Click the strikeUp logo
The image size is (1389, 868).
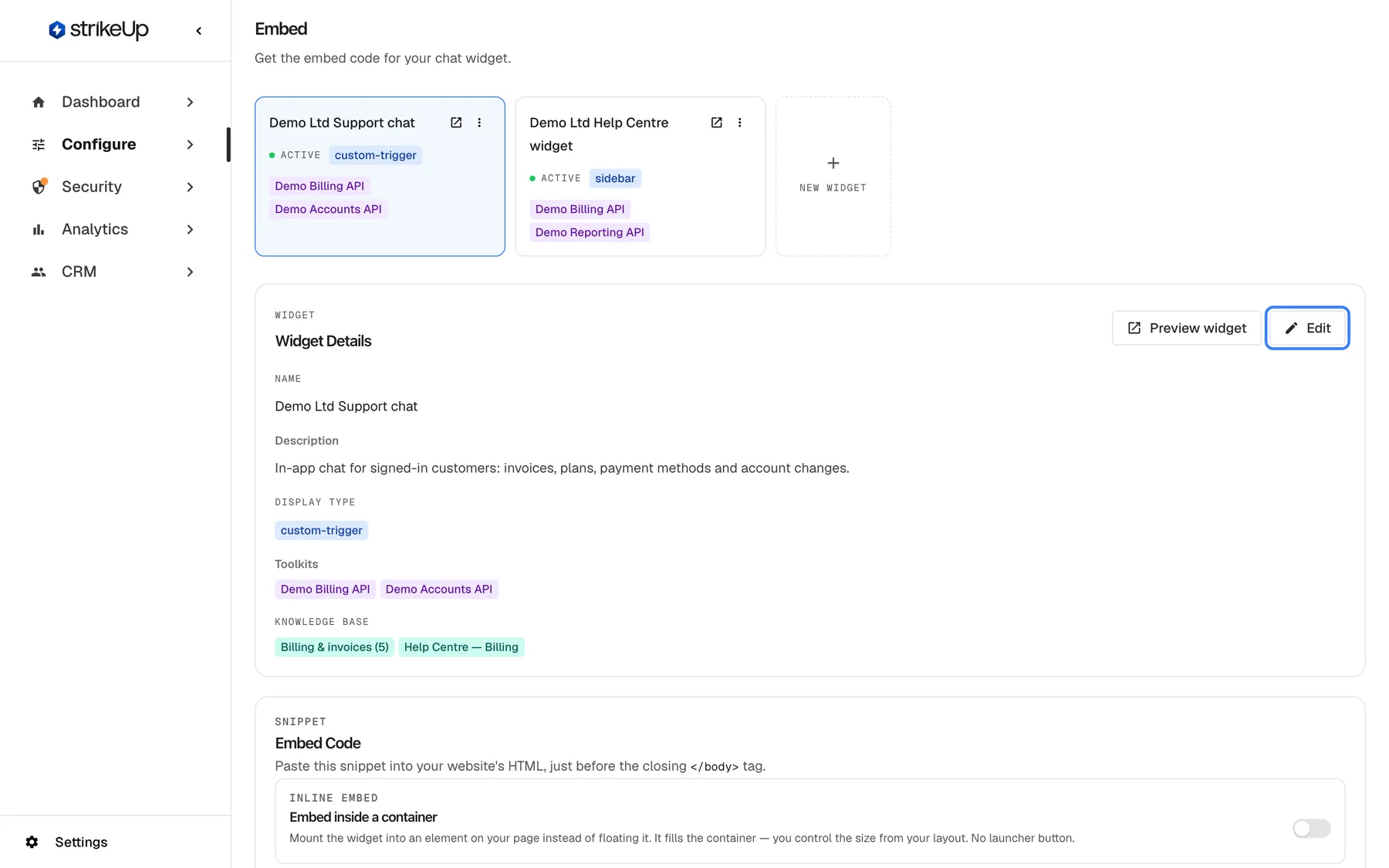click(98, 30)
